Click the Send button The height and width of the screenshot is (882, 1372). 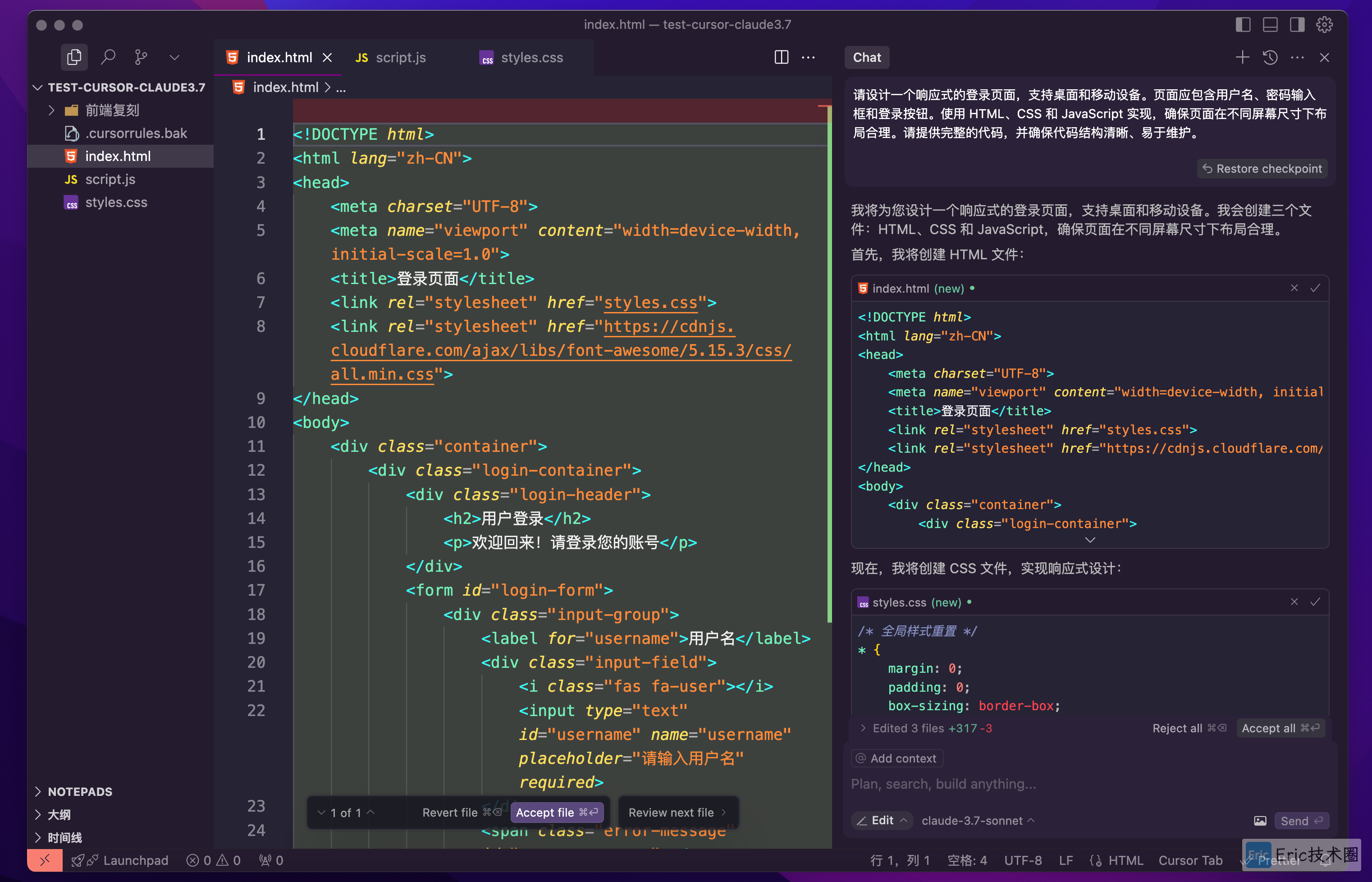click(x=1301, y=821)
